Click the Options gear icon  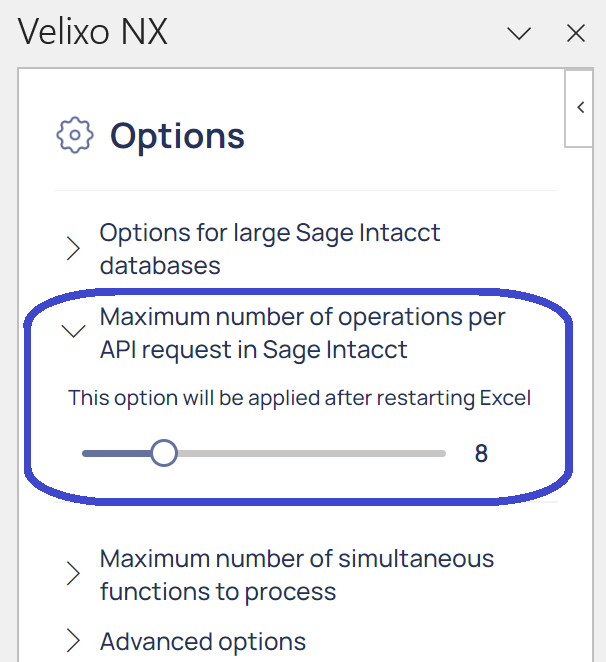coord(75,135)
